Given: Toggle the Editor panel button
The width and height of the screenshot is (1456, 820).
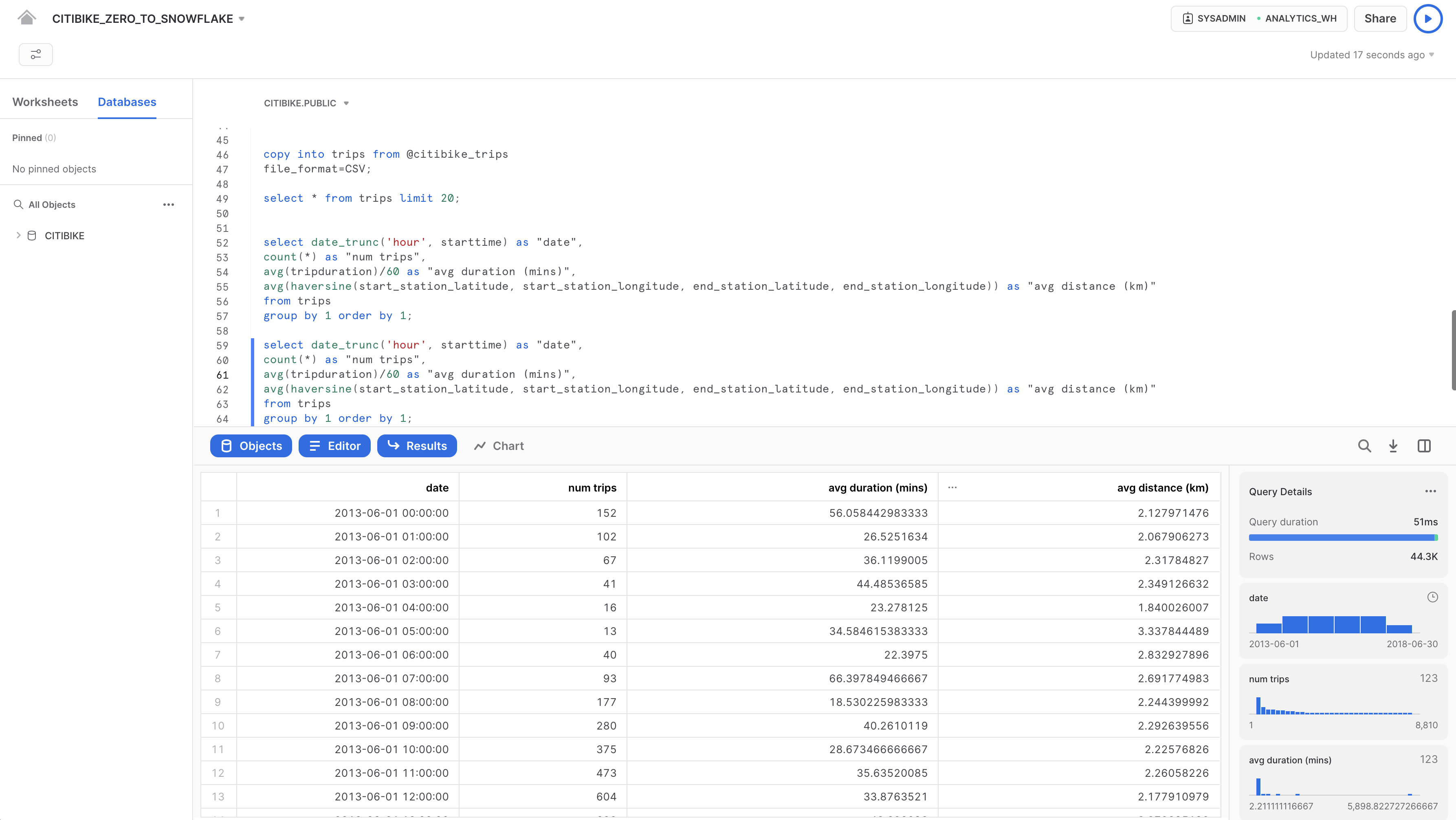Looking at the screenshot, I should coord(334,446).
